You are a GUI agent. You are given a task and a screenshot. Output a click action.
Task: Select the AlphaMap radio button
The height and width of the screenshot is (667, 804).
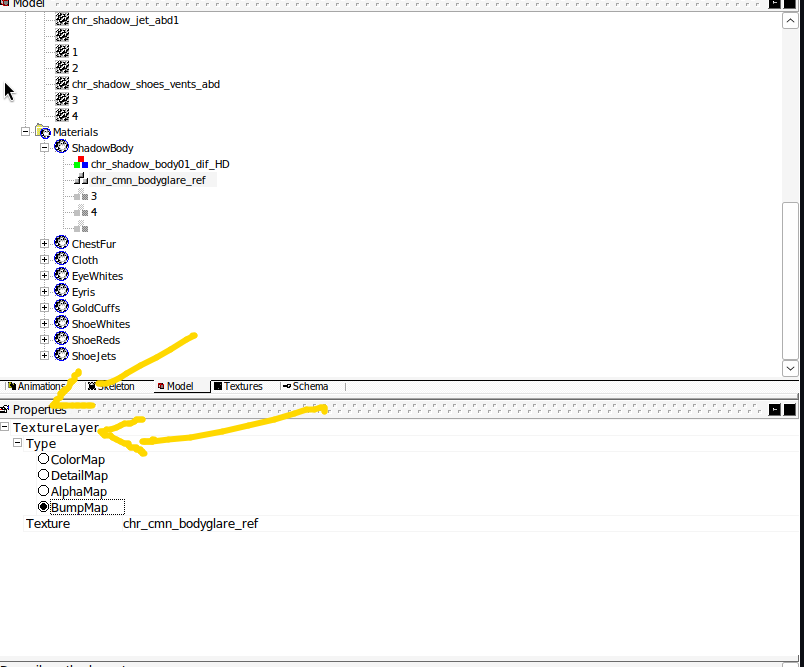point(44,492)
